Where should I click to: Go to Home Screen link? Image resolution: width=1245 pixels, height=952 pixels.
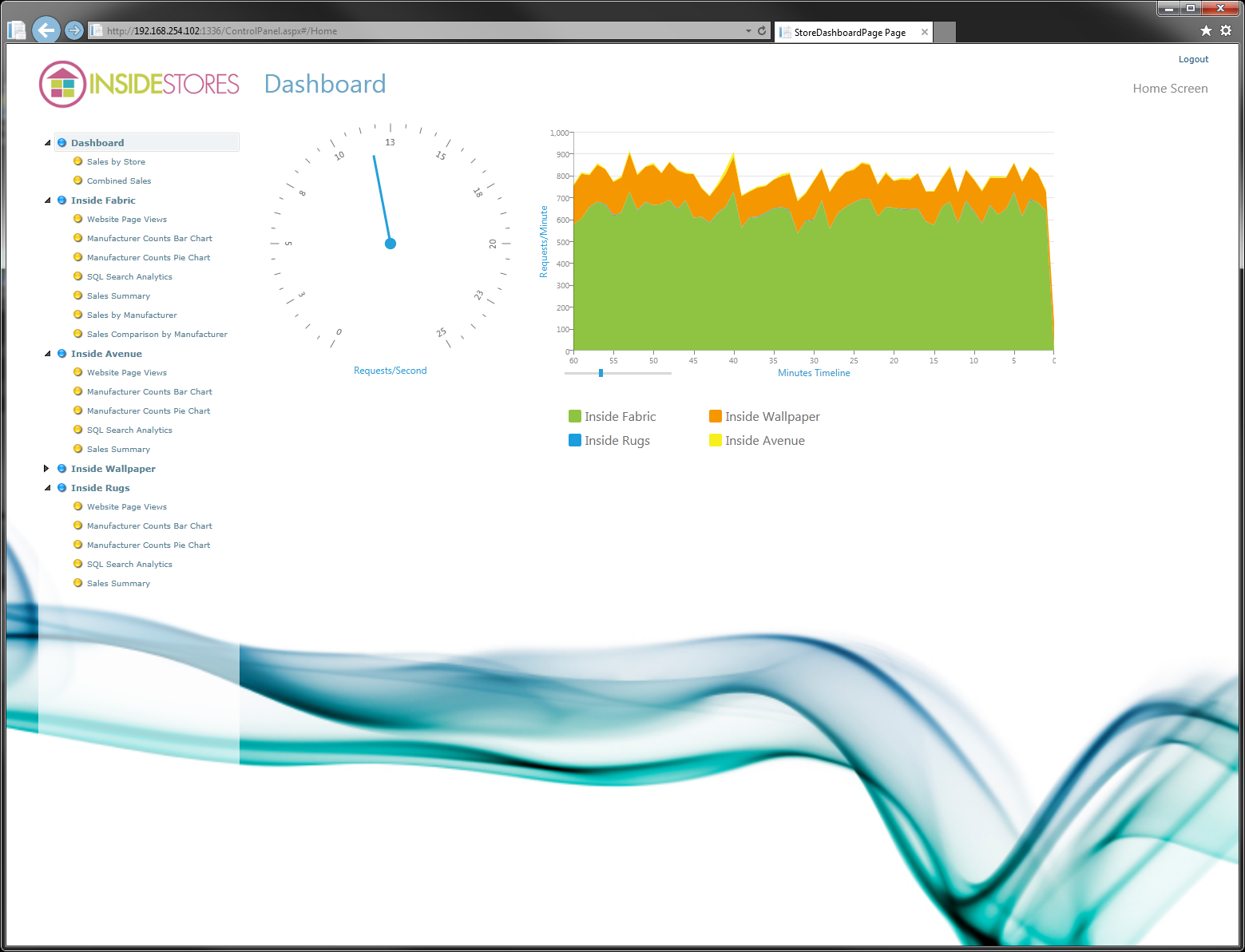click(x=1170, y=89)
